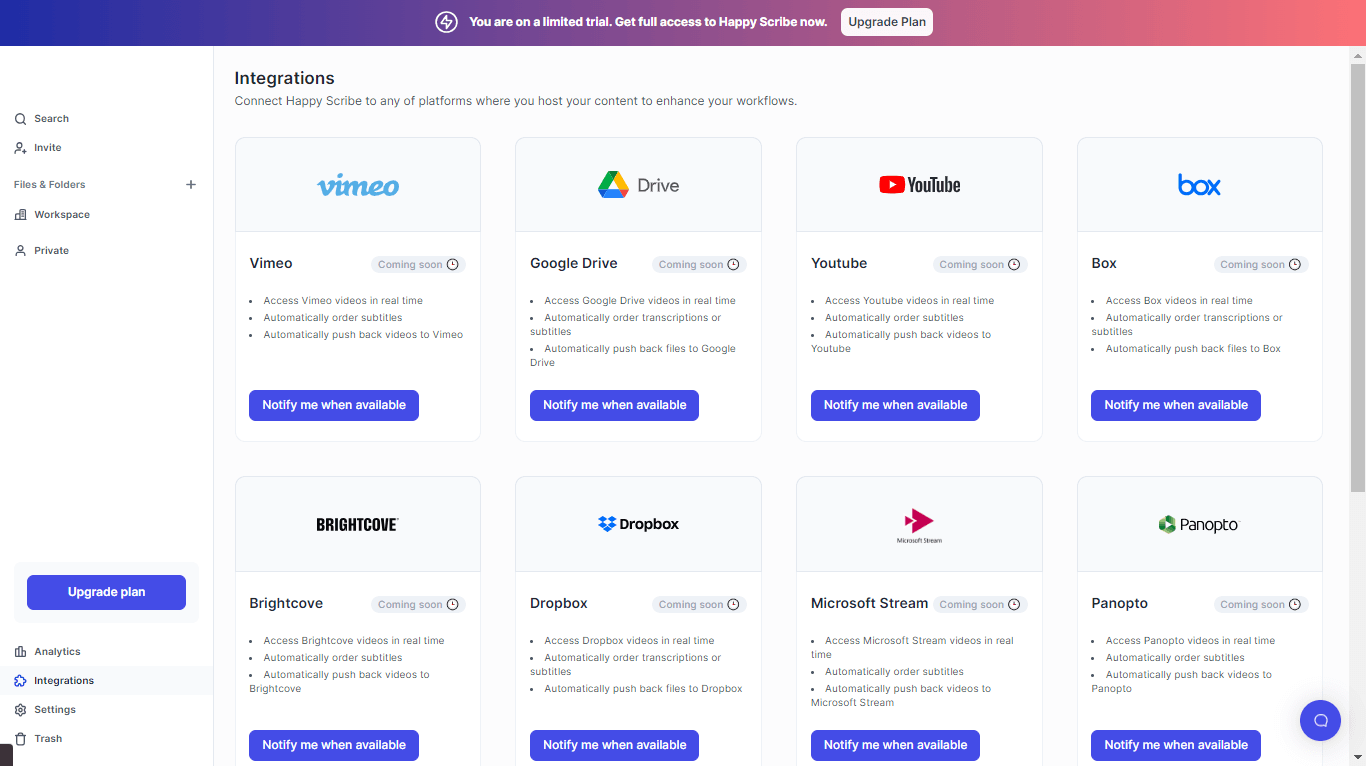
Task: Click the Trash bin icon
Action: (x=20, y=739)
